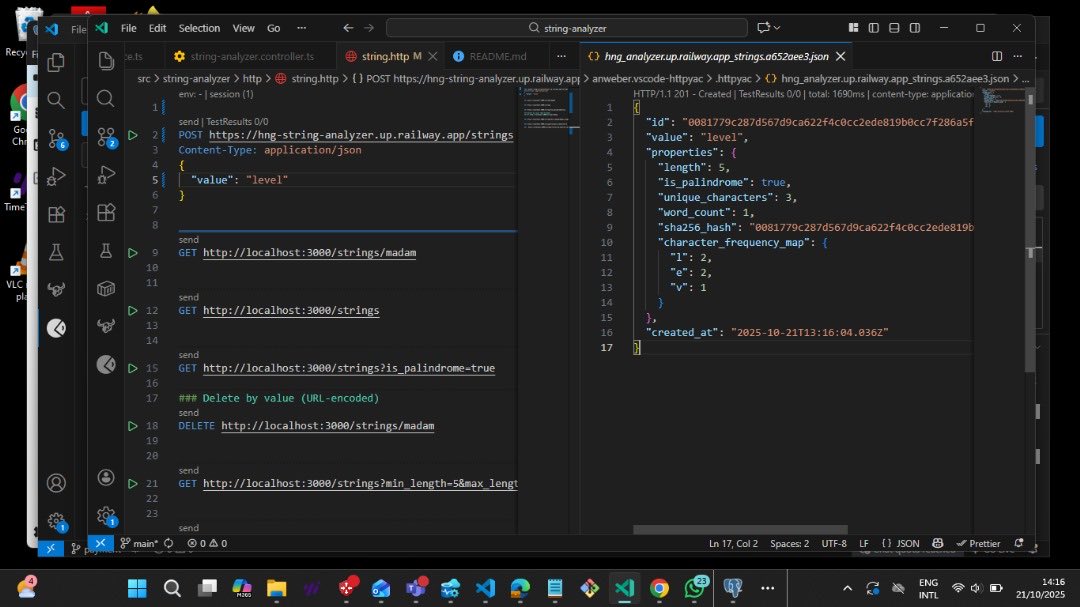The height and width of the screenshot is (607, 1080).
Task: Open the Copilot chat dropdown arrow
Action: 777,28
